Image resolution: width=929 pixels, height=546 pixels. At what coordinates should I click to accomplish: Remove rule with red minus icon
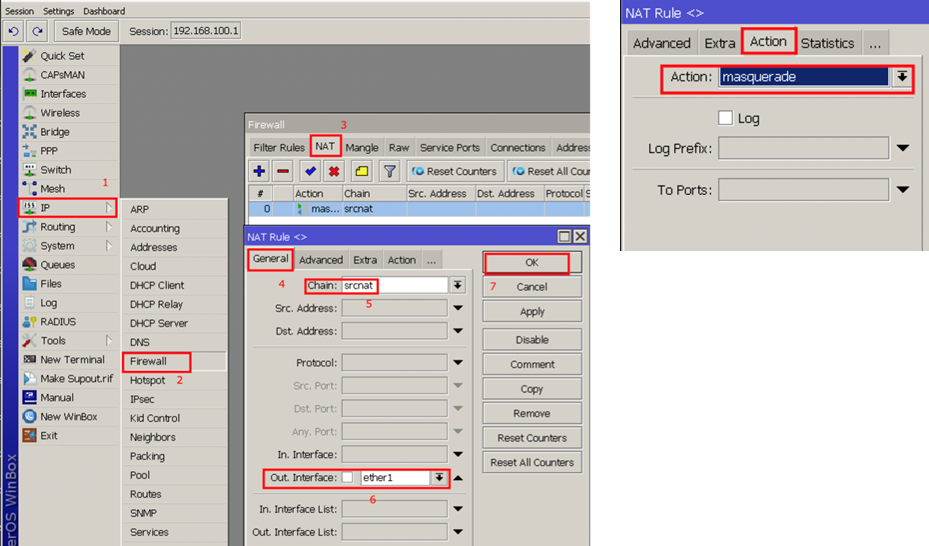point(283,171)
